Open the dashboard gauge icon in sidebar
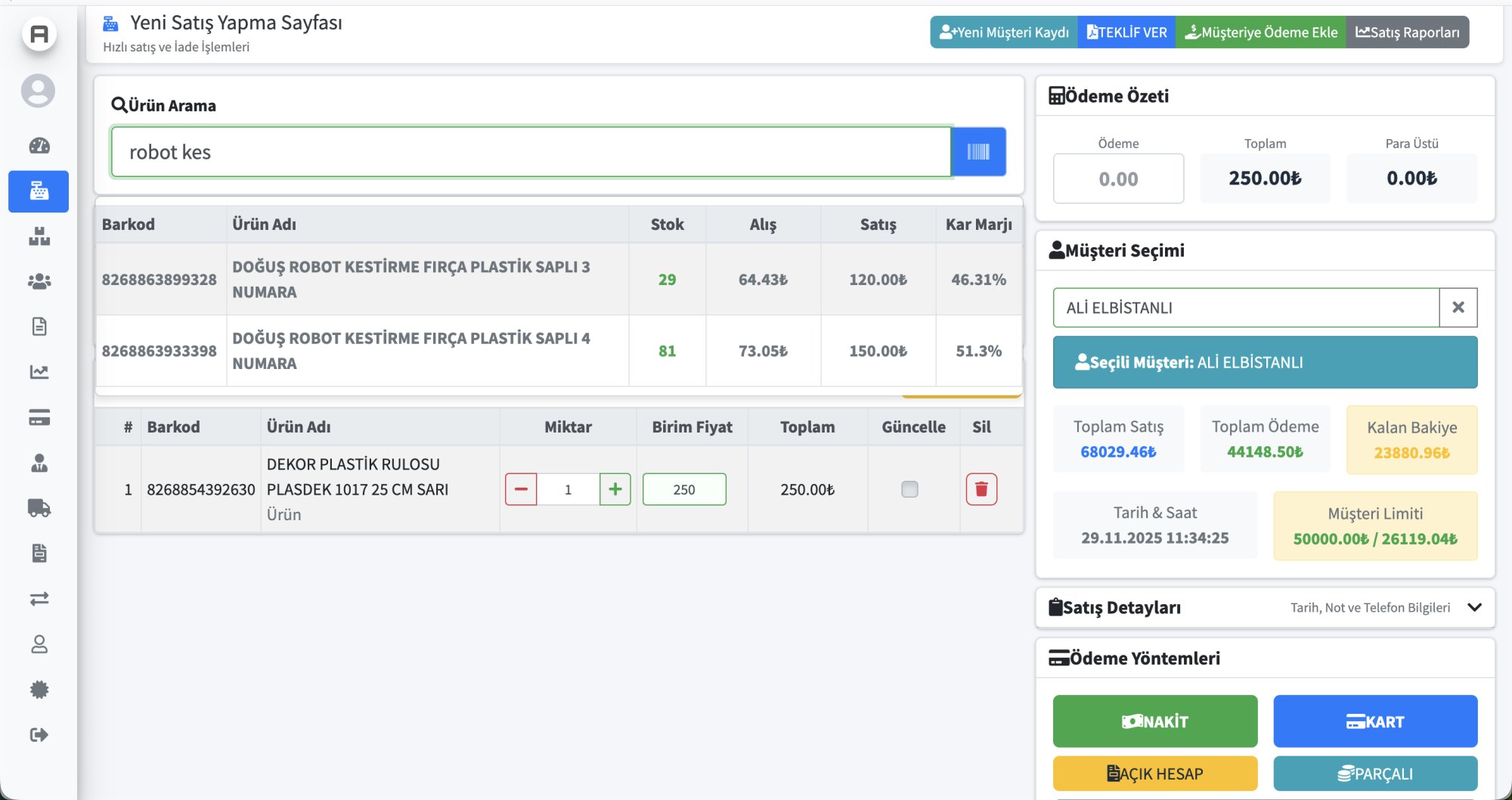Image resolution: width=1512 pixels, height=800 pixels. click(39, 146)
